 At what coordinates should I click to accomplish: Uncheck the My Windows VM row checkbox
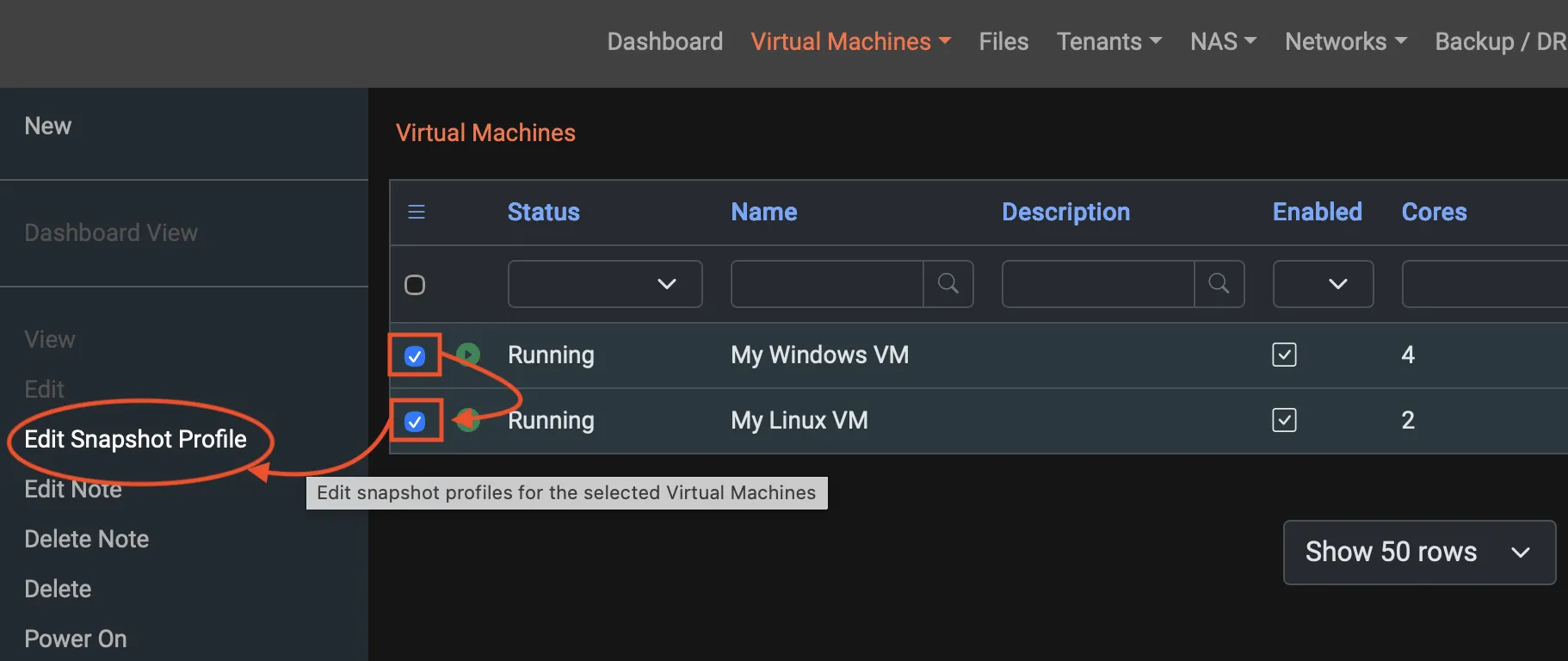tap(415, 355)
